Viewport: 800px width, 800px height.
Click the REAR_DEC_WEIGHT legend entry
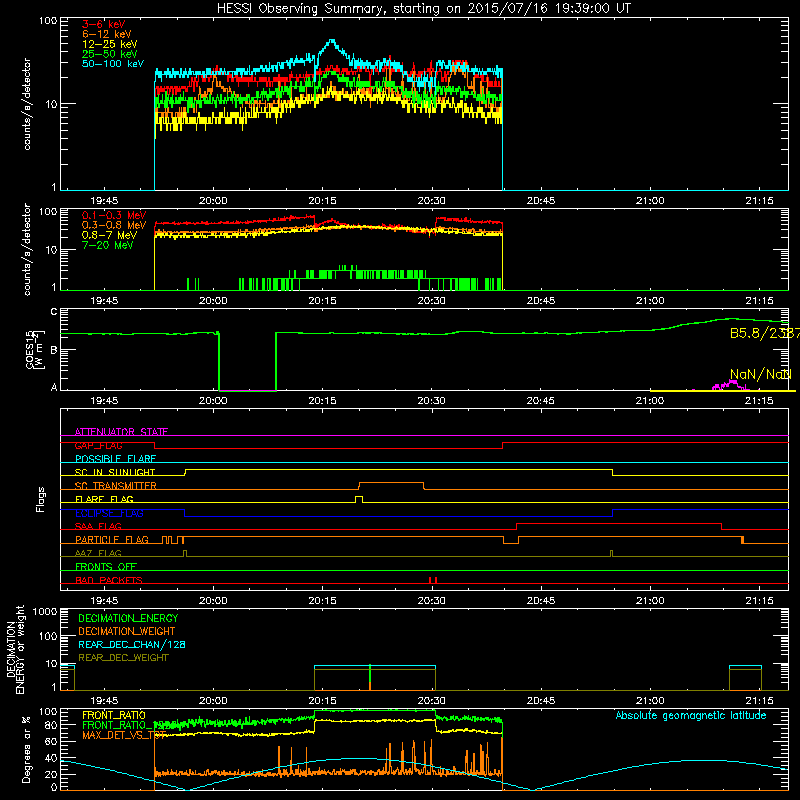coord(123,658)
